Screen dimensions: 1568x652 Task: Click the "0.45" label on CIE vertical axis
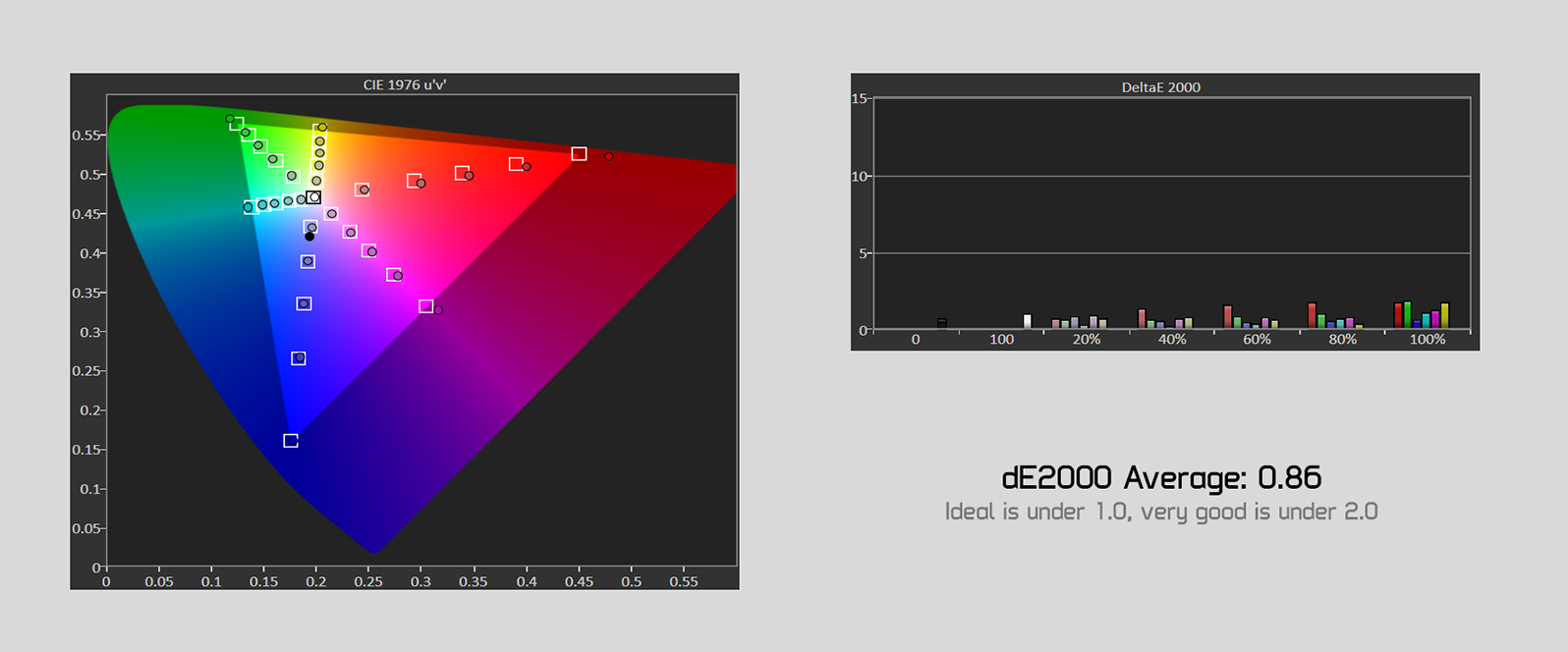[x=85, y=214]
